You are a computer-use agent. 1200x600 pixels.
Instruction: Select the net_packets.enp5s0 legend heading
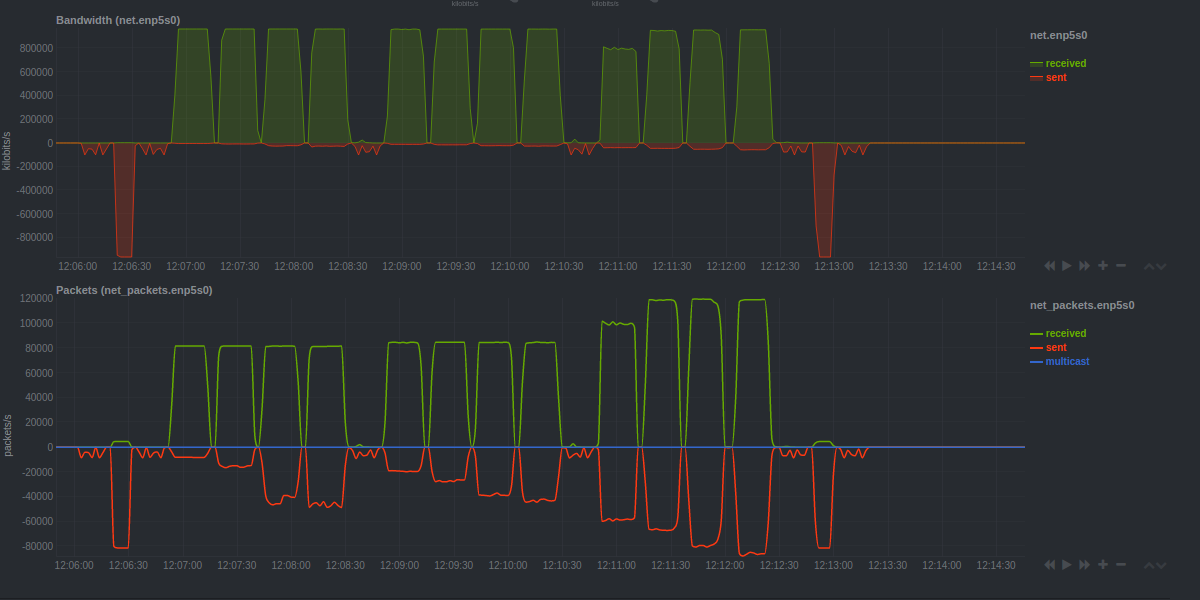point(1082,305)
